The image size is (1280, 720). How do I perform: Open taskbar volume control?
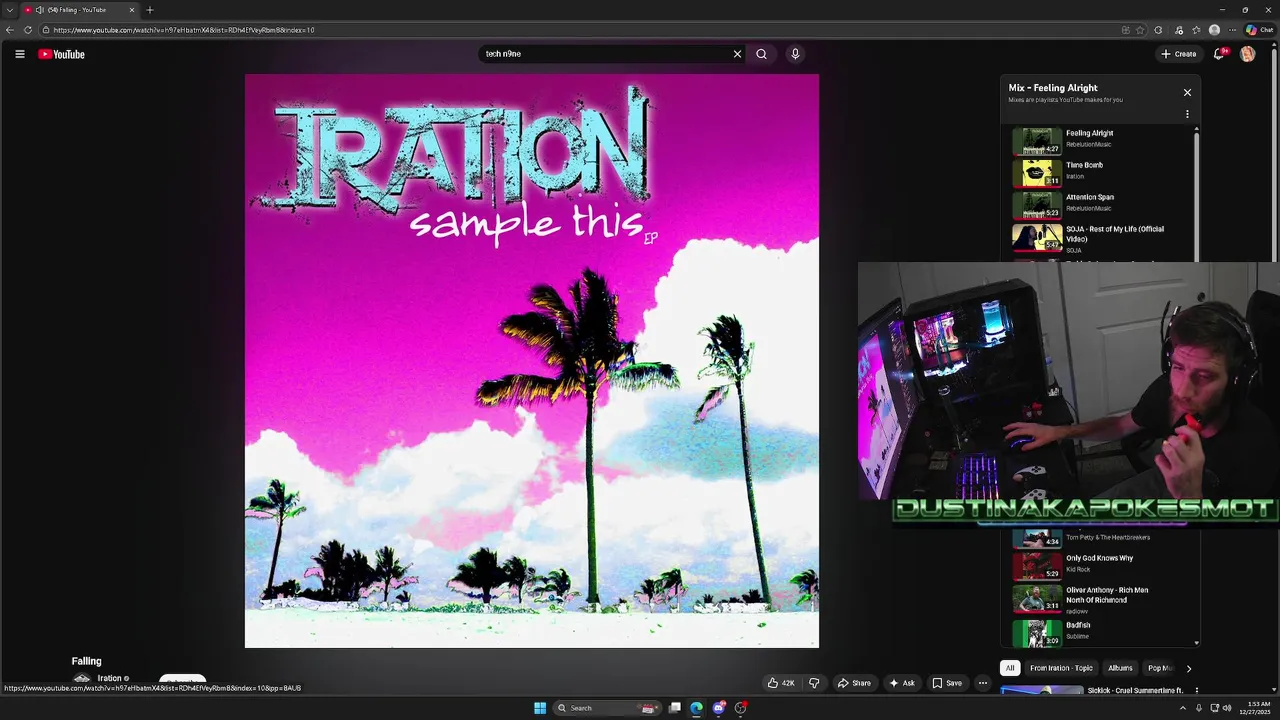(x=1227, y=708)
